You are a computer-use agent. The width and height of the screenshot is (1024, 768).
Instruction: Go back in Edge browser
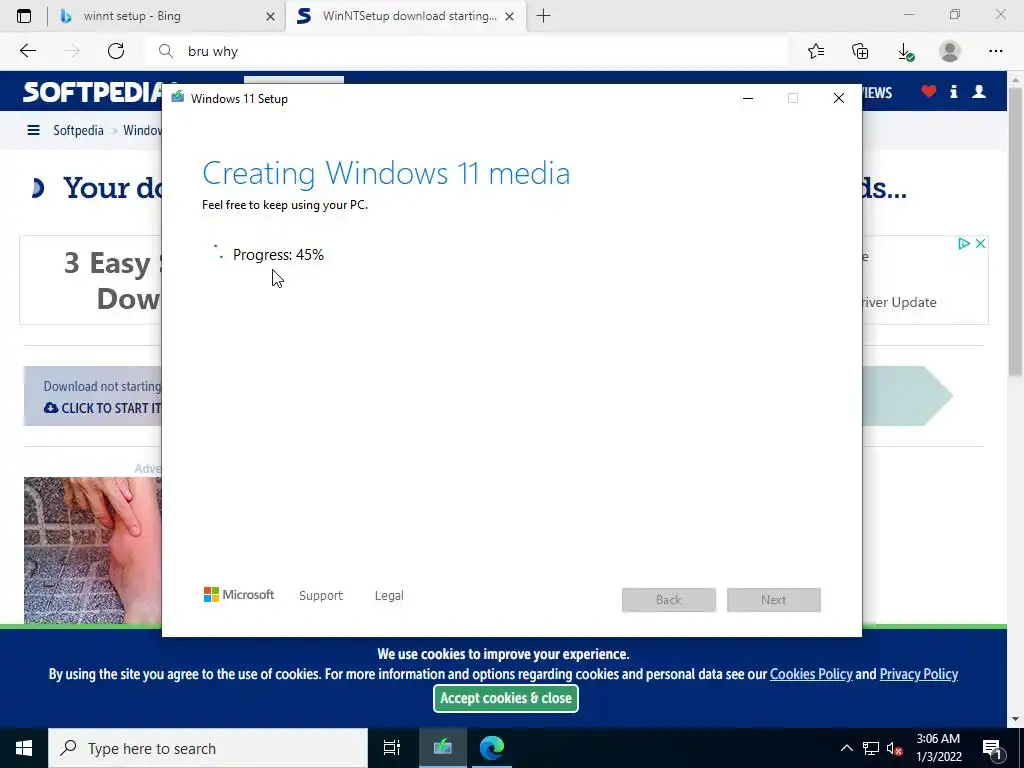[28, 51]
